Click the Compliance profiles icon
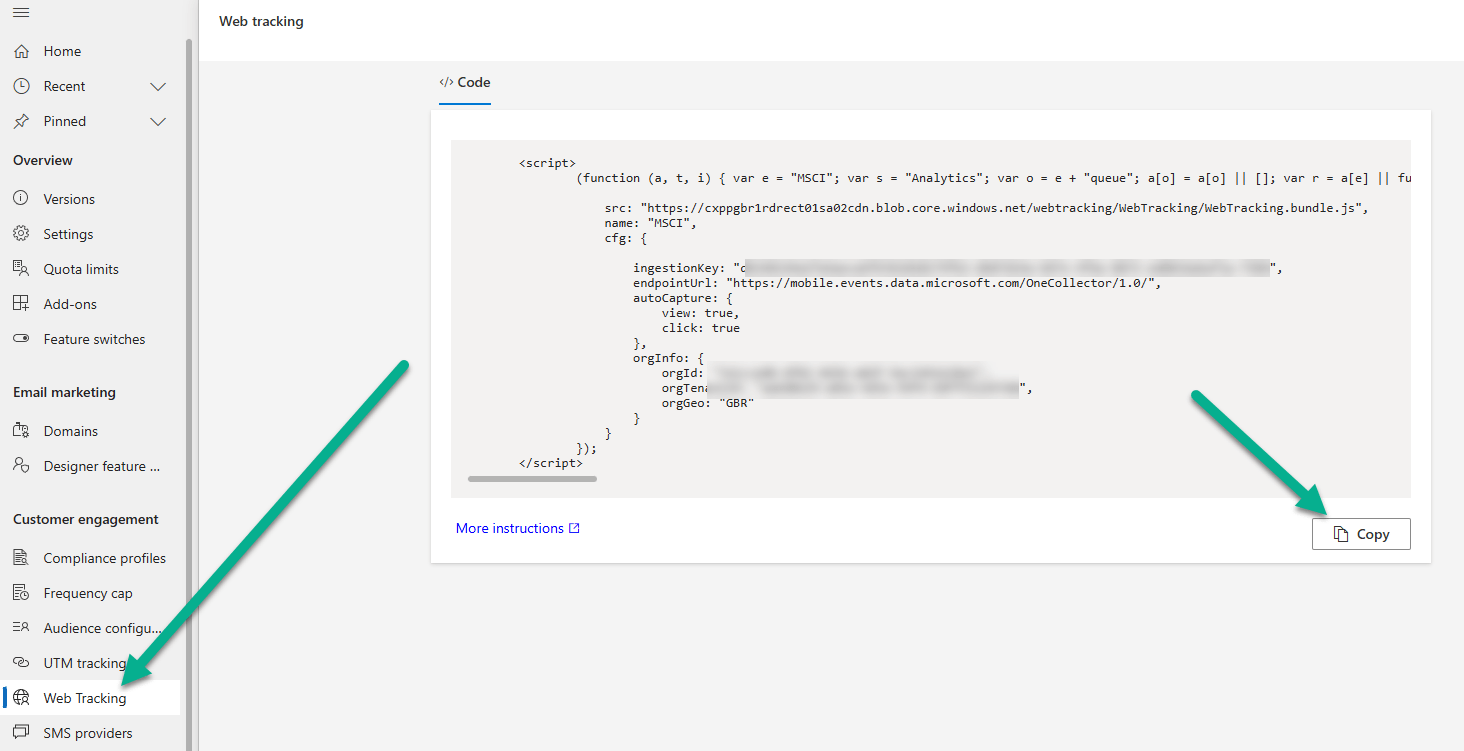Screen dimensions: 1464x751 [21, 558]
